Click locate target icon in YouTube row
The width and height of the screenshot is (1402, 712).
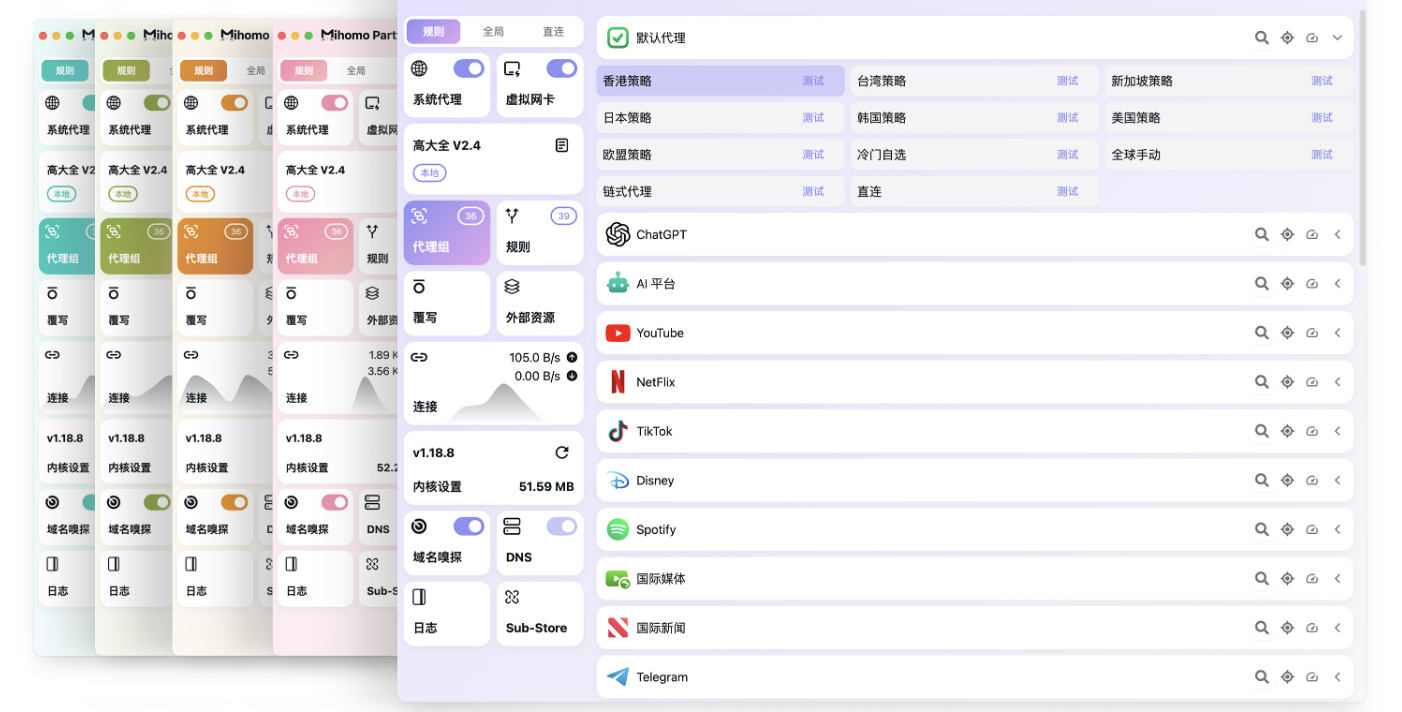pos(1287,333)
